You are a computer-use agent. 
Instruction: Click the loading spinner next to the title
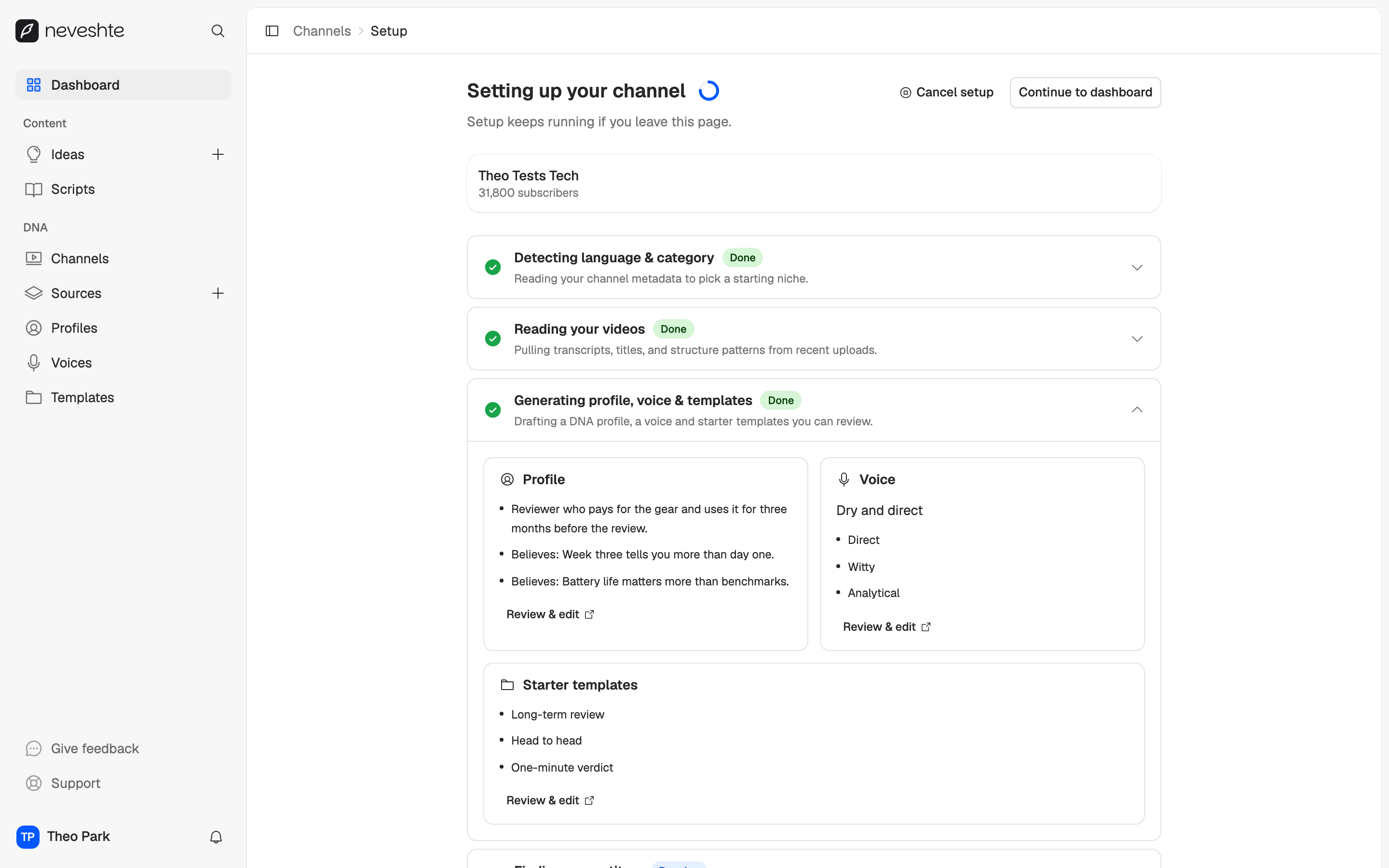[x=709, y=91]
